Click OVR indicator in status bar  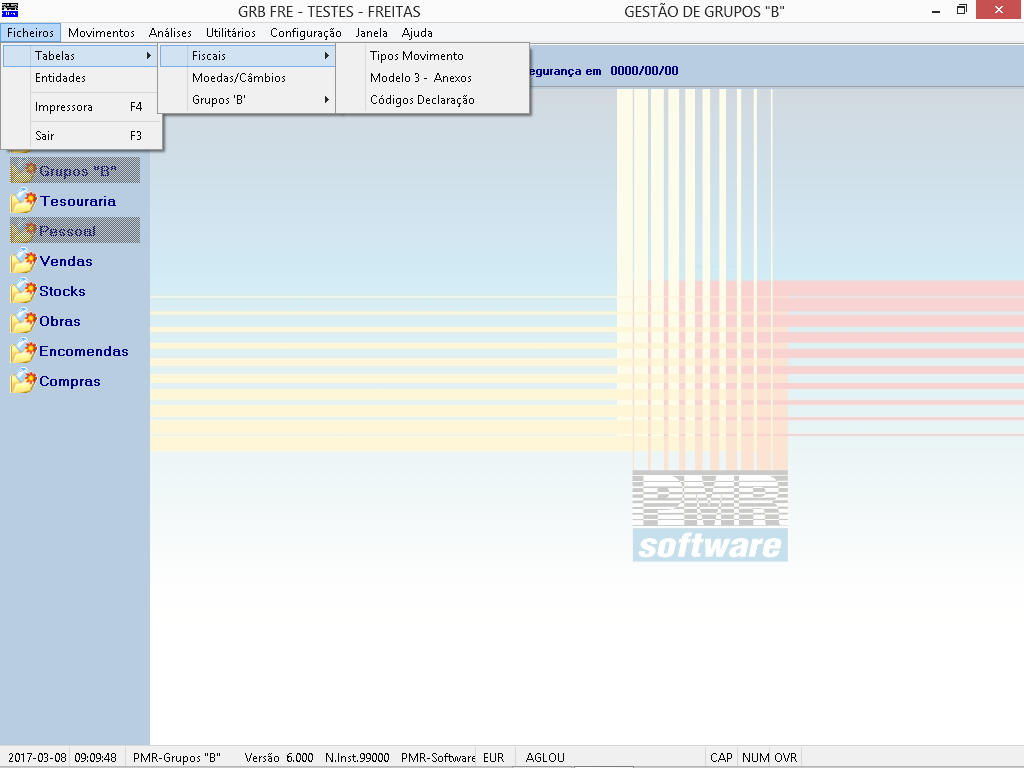pyautogui.click(x=786, y=758)
